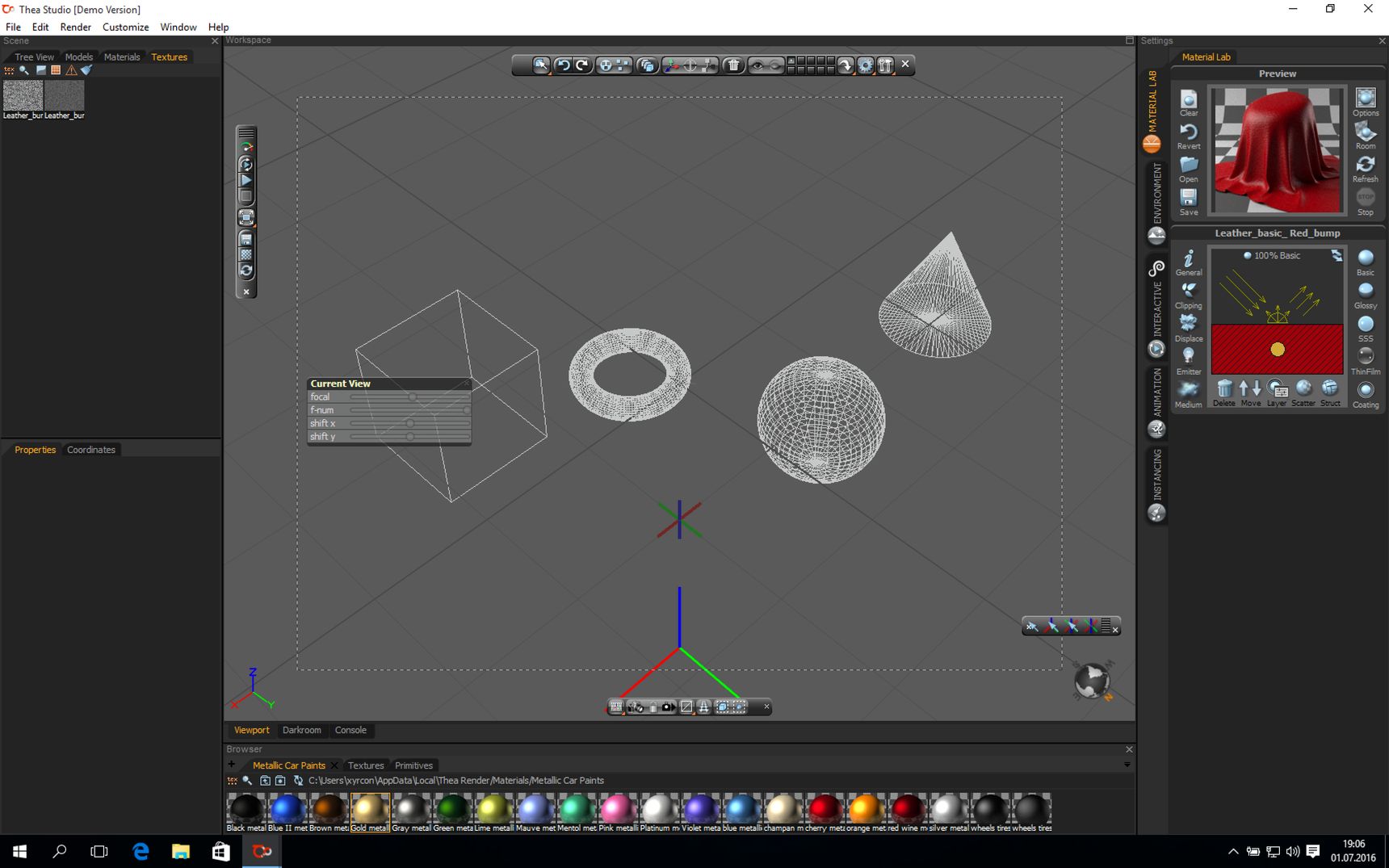
Task: Click the duplicate cubes icon in toolbar
Action: click(x=647, y=65)
